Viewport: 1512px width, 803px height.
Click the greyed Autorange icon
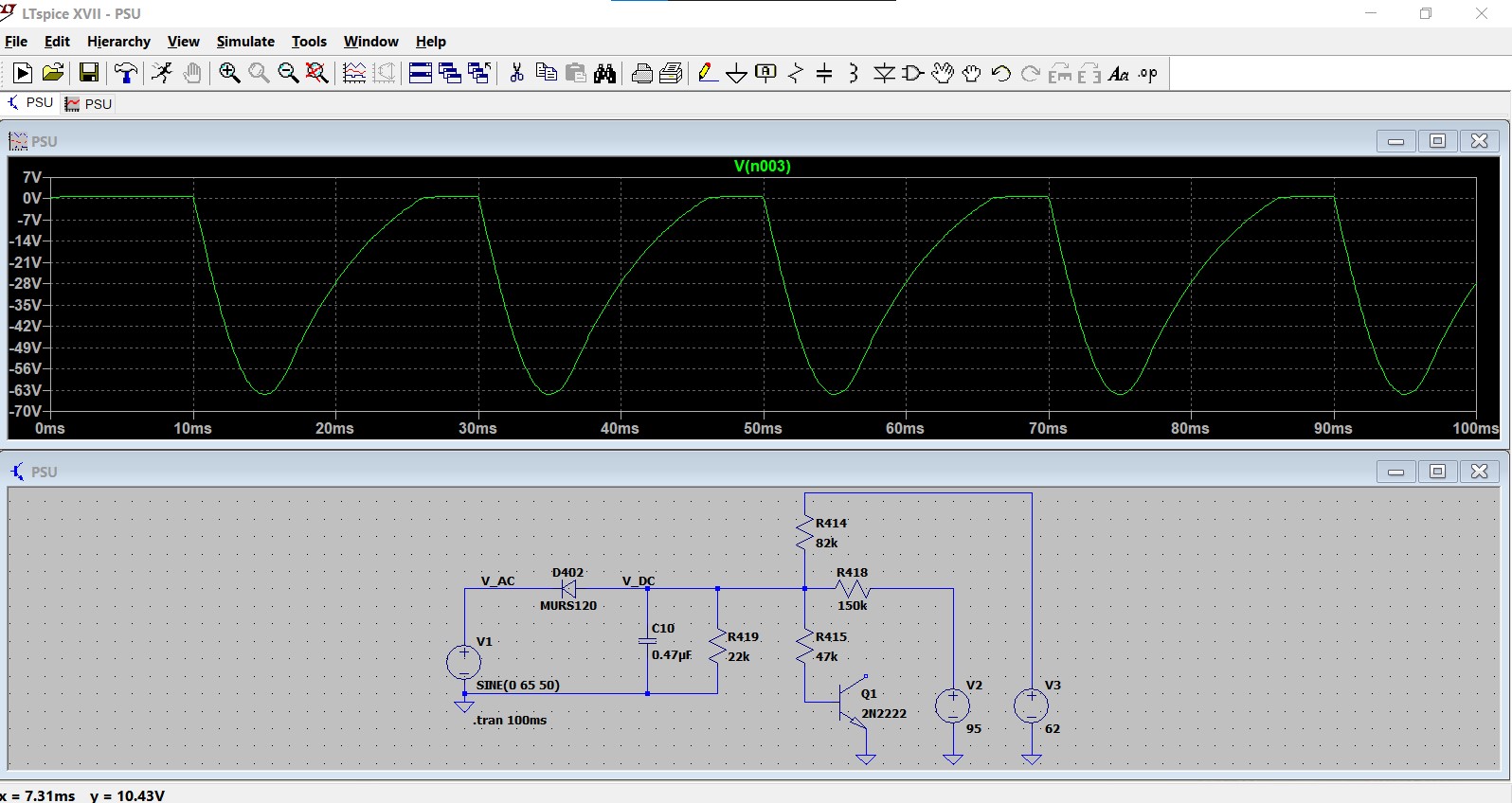385,73
